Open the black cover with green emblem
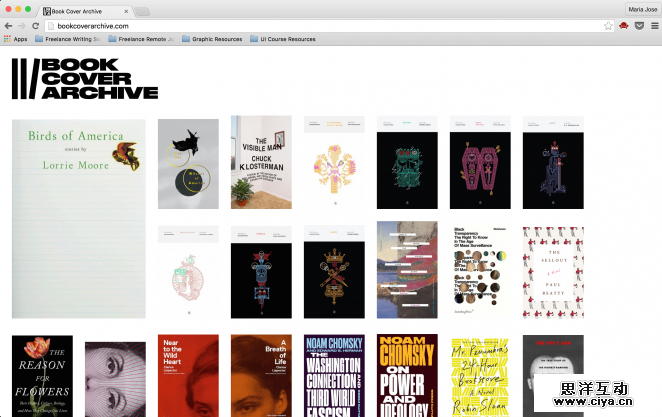Viewport: 662px width, 417px height. click(407, 162)
